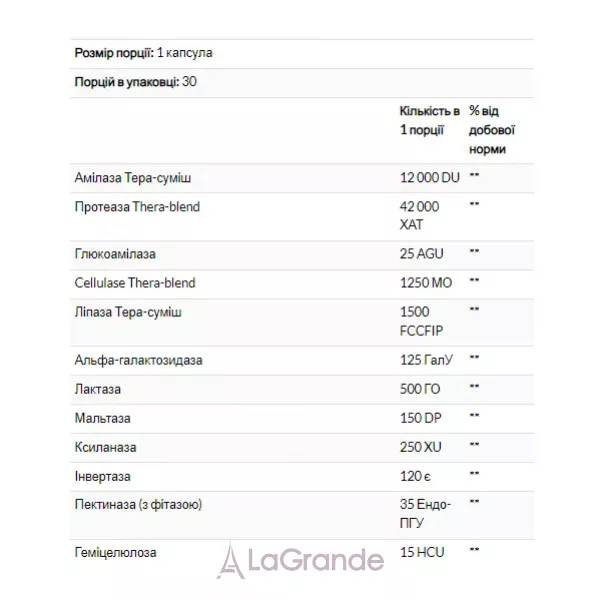Viewport: 600px width, 600px height.
Task: Click the LaGrande Eiffel tower logo icon
Action: point(231,561)
